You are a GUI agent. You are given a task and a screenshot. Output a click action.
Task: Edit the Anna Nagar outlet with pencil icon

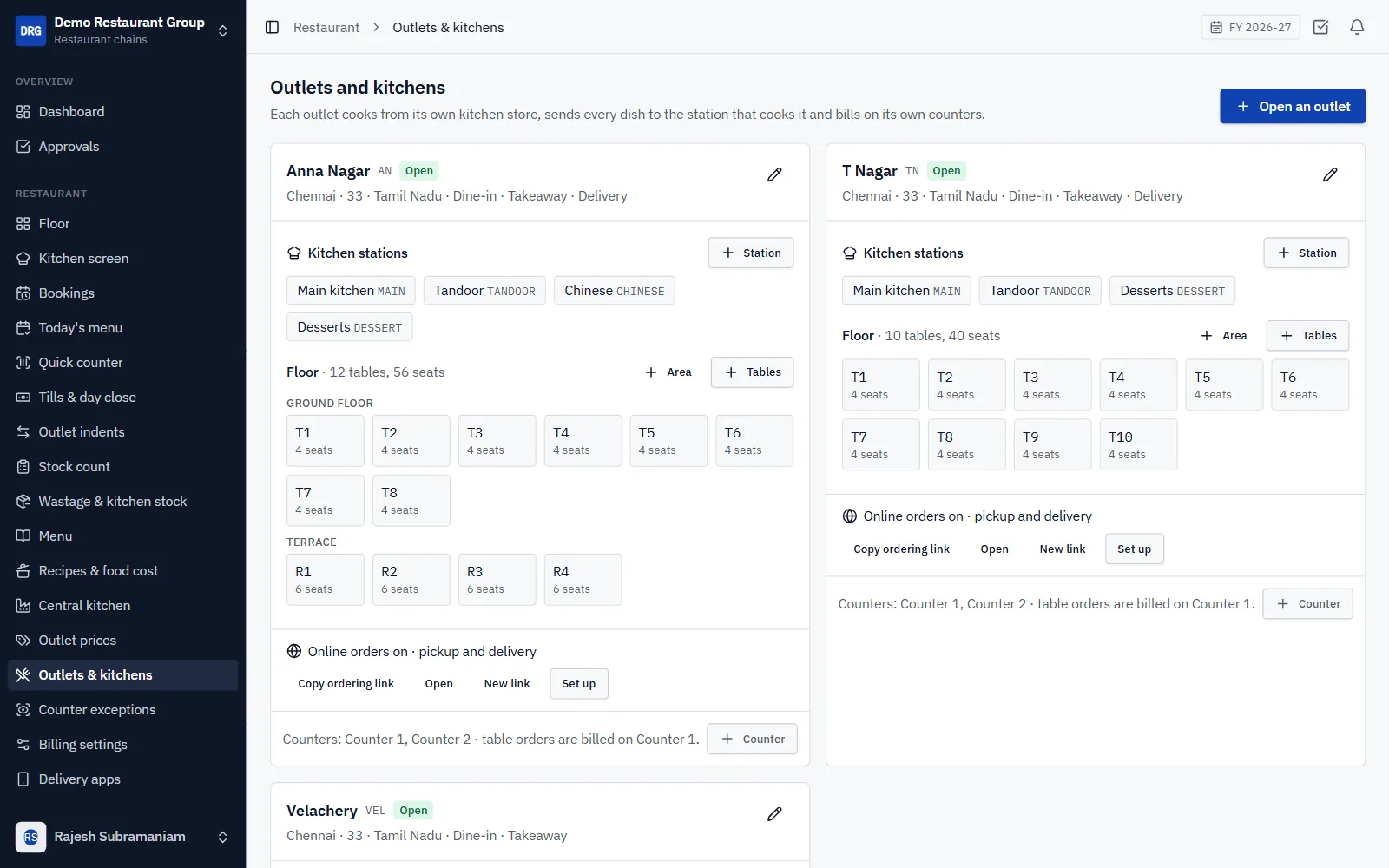point(774,174)
